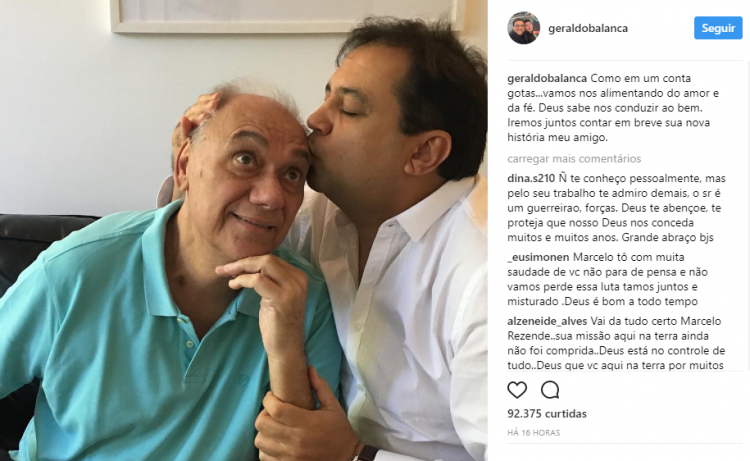Viewport: 750px width, 461px height.
Task: Like the post with the heart icon
Action: [517, 390]
